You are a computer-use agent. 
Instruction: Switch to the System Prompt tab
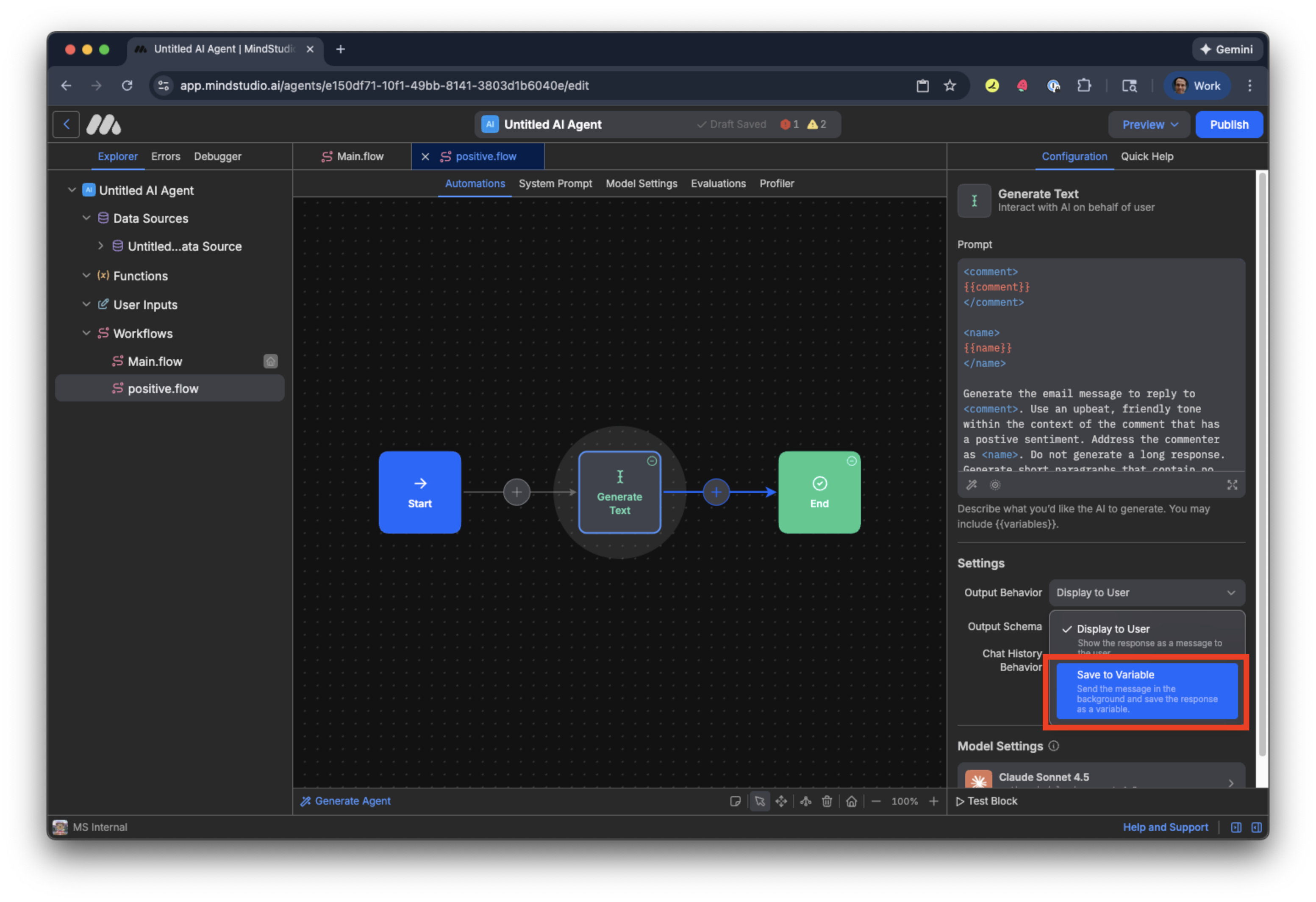pos(555,183)
